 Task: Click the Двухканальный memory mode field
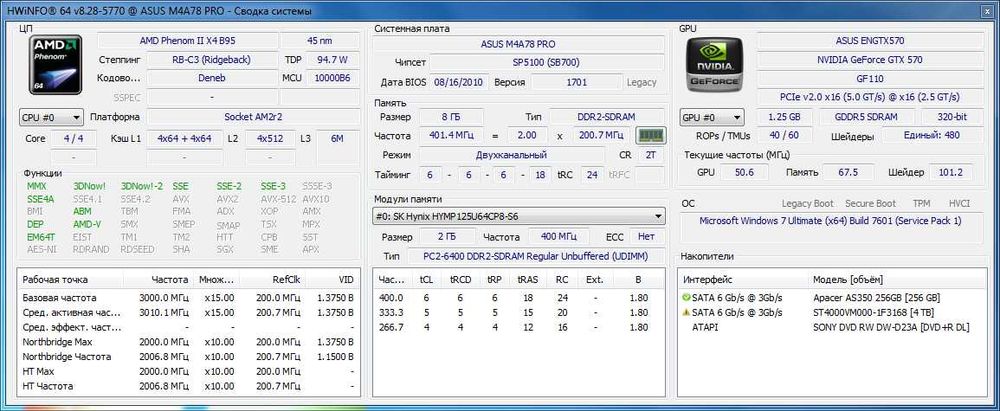pyautogui.click(x=511, y=155)
